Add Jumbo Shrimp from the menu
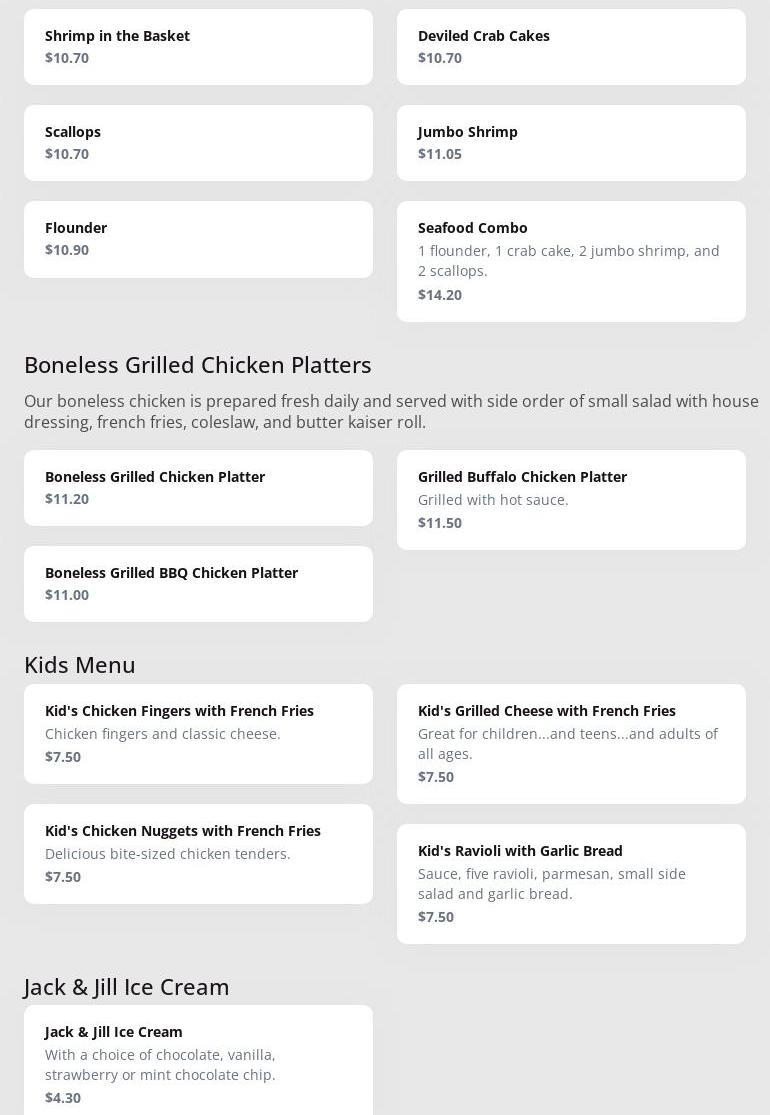770x1115 pixels. (x=571, y=143)
